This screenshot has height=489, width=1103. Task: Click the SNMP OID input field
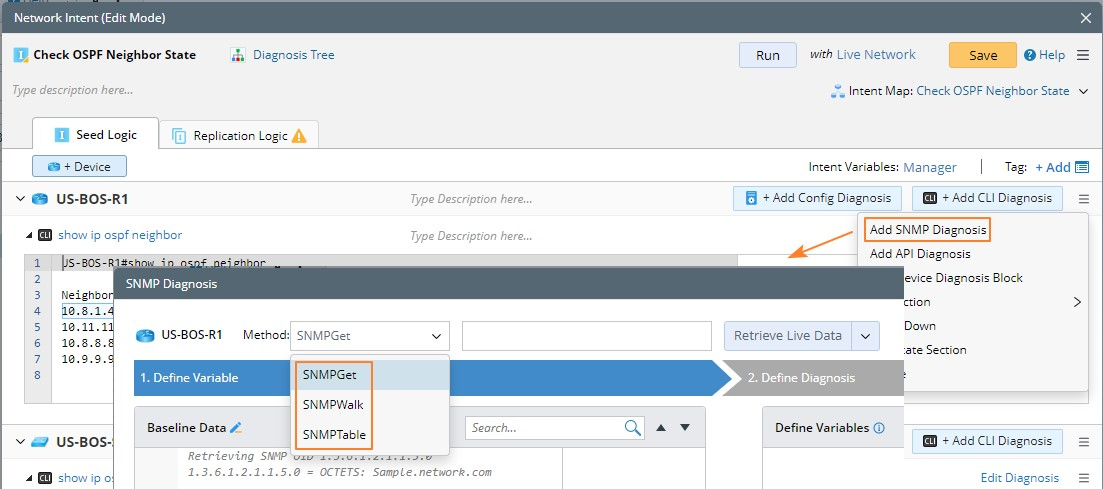[x=586, y=336]
